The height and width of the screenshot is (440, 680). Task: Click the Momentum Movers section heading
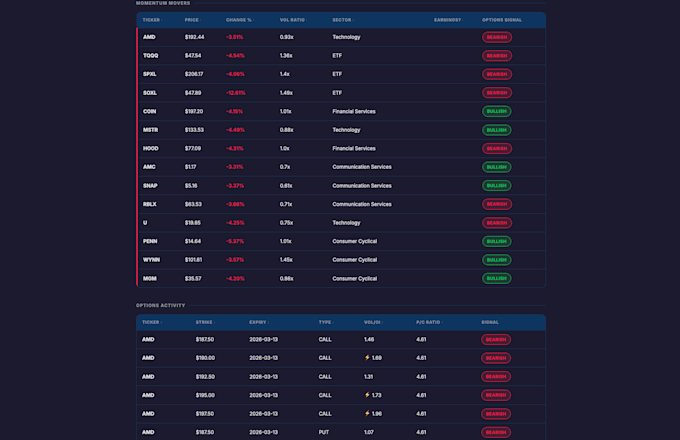[163, 3]
